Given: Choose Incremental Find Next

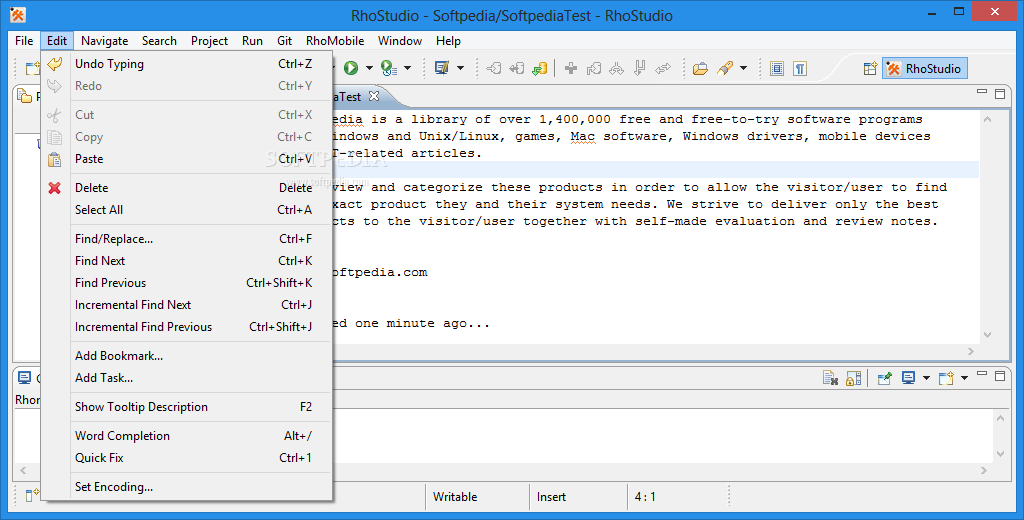Looking at the screenshot, I should click(x=187, y=304).
